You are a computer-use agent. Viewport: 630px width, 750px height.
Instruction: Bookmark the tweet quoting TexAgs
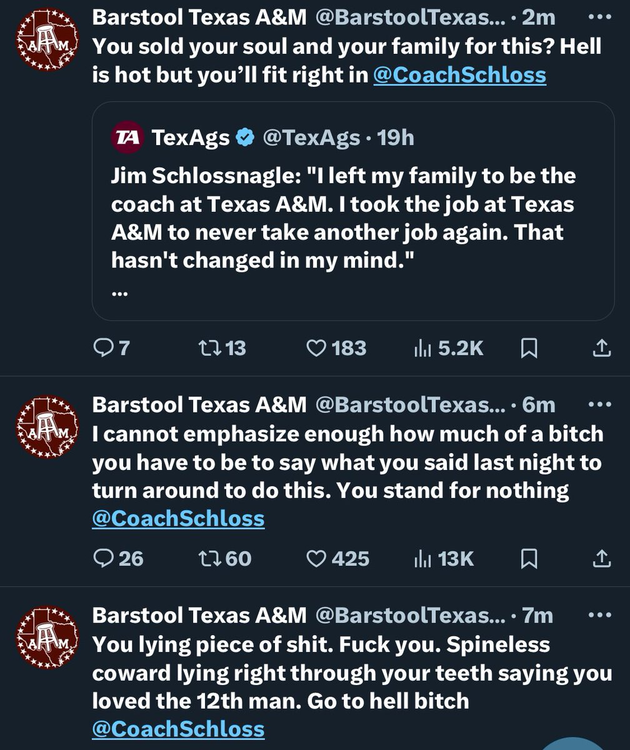tap(530, 348)
